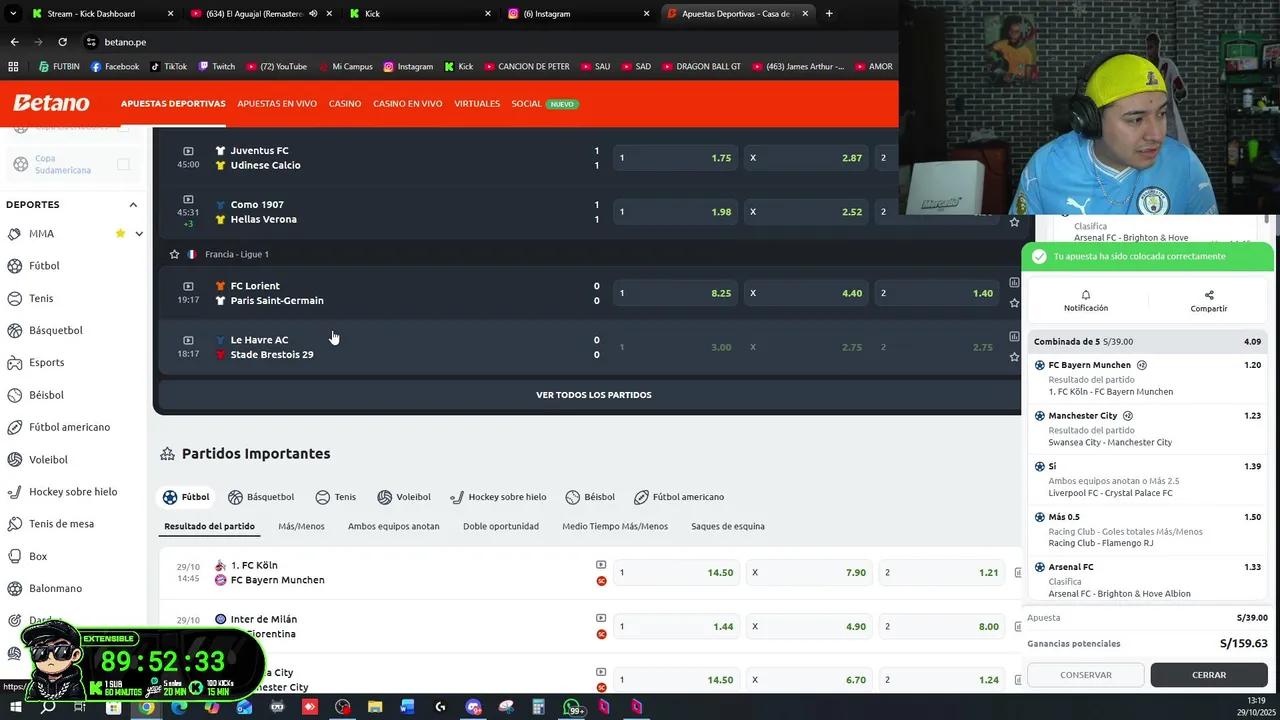Select the Tenis de mesa paddle icon
Image resolution: width=1280 pixels, height=720 pixels.
point(14,524)
